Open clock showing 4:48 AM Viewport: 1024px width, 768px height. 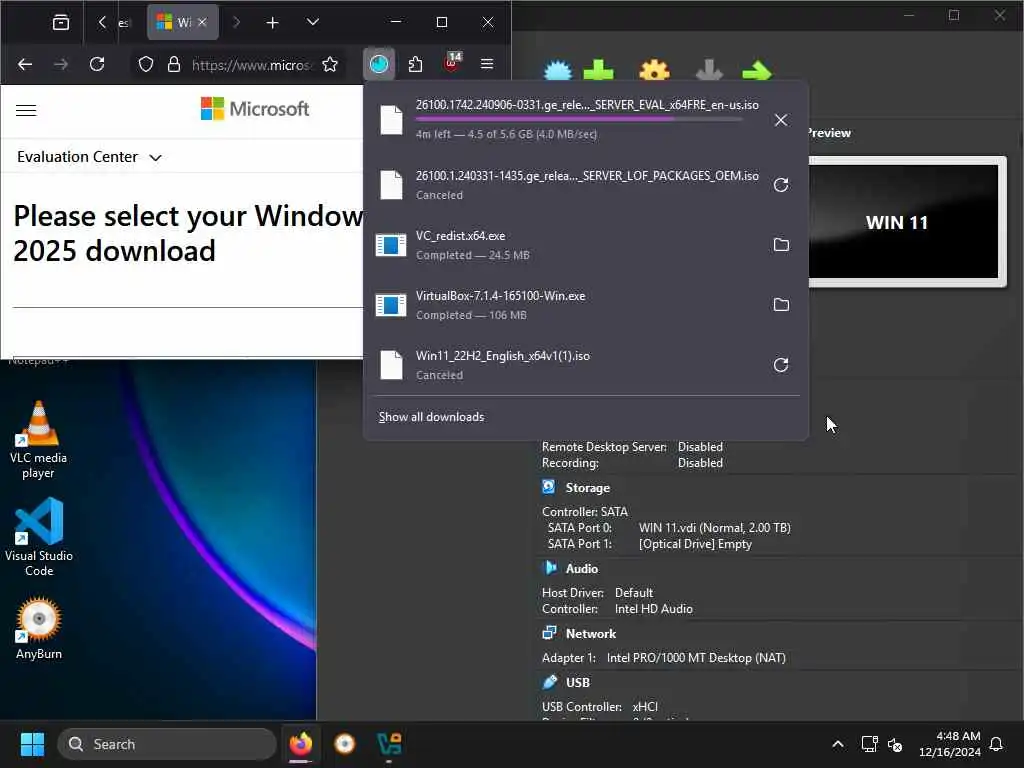pyautogui.click(x=950, y=744)
